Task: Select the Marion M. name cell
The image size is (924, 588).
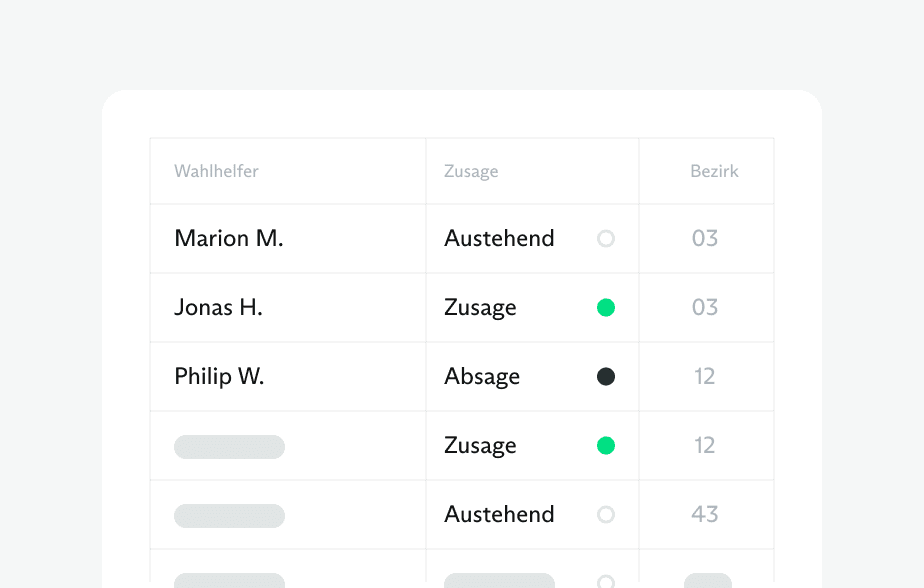Action: coord(229,239)
